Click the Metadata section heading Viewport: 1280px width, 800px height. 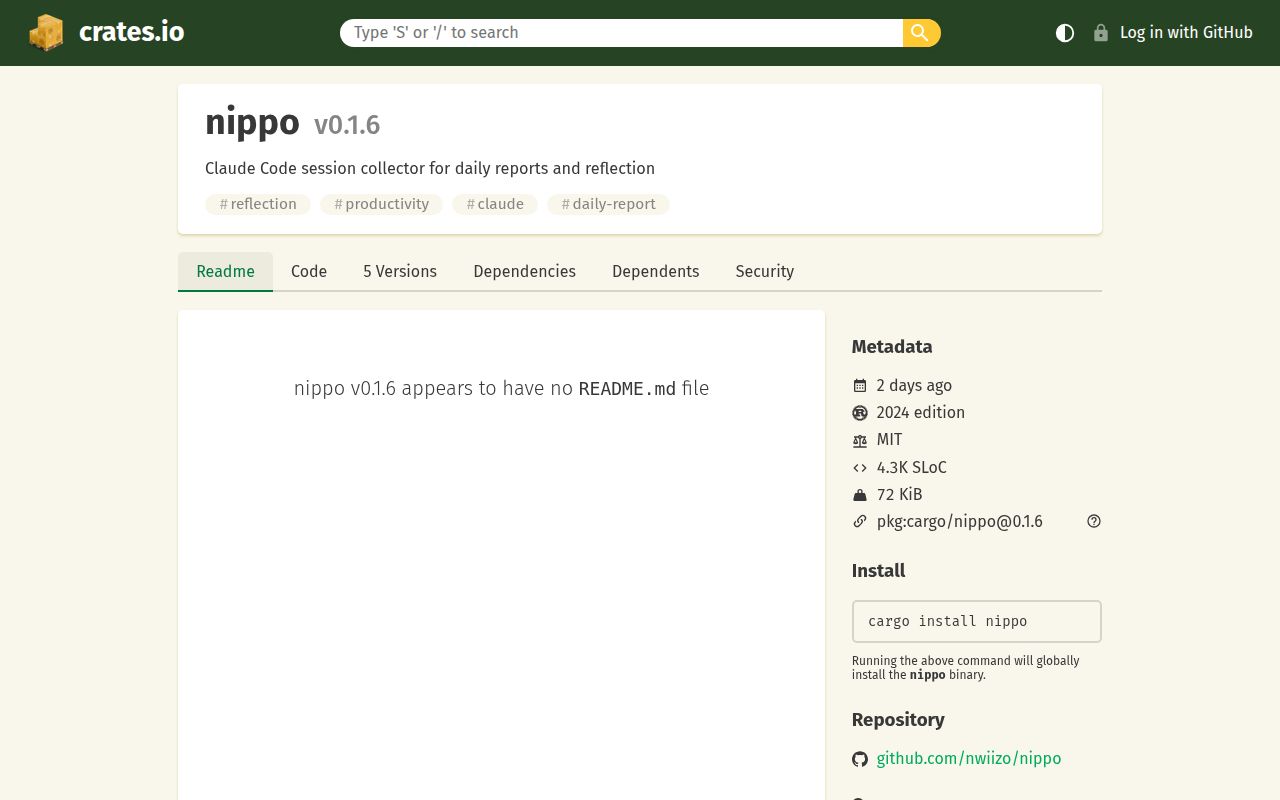tap(892, 347)
